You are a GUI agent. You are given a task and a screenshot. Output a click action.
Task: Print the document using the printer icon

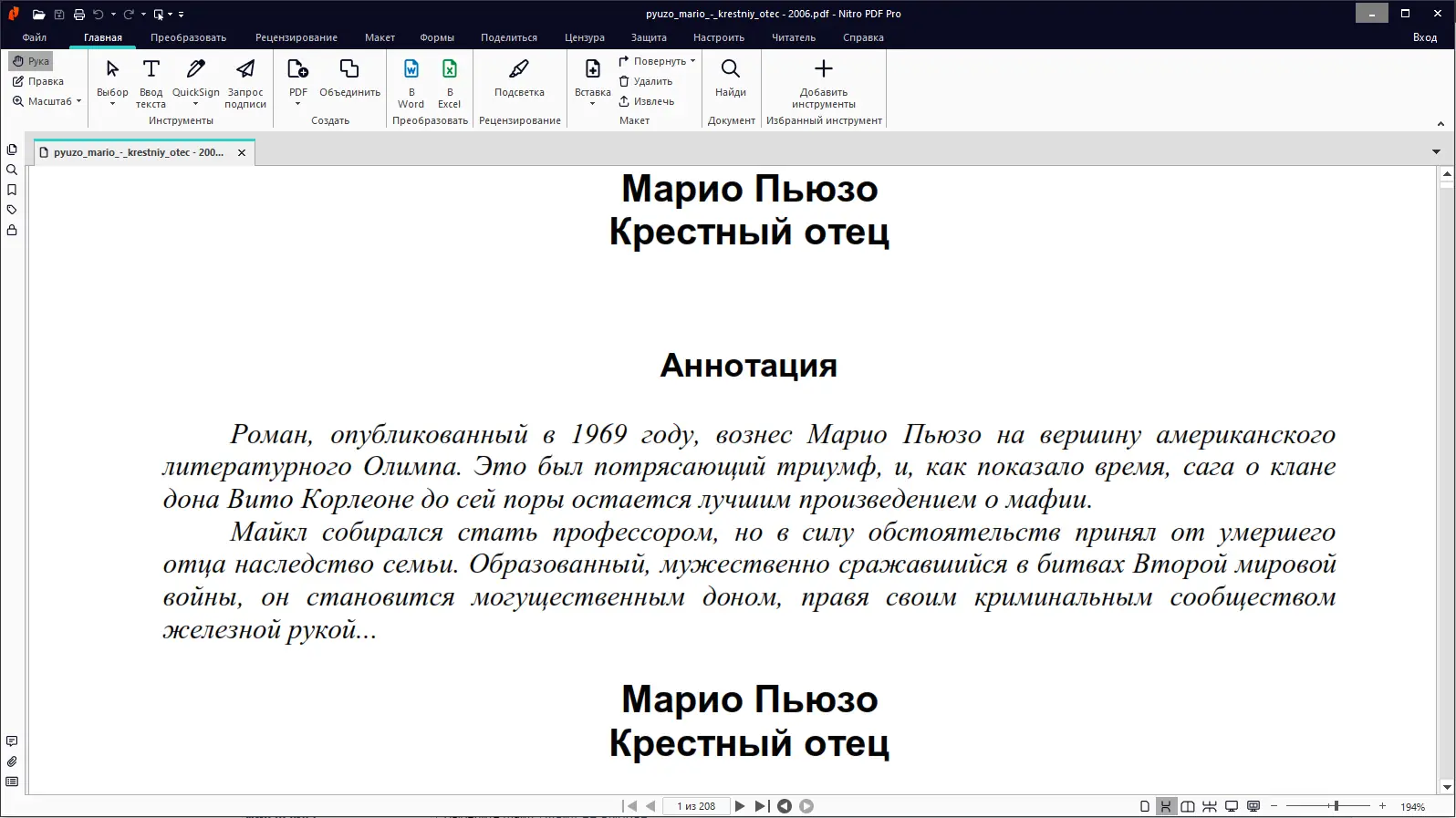click(x=79, y=15)
